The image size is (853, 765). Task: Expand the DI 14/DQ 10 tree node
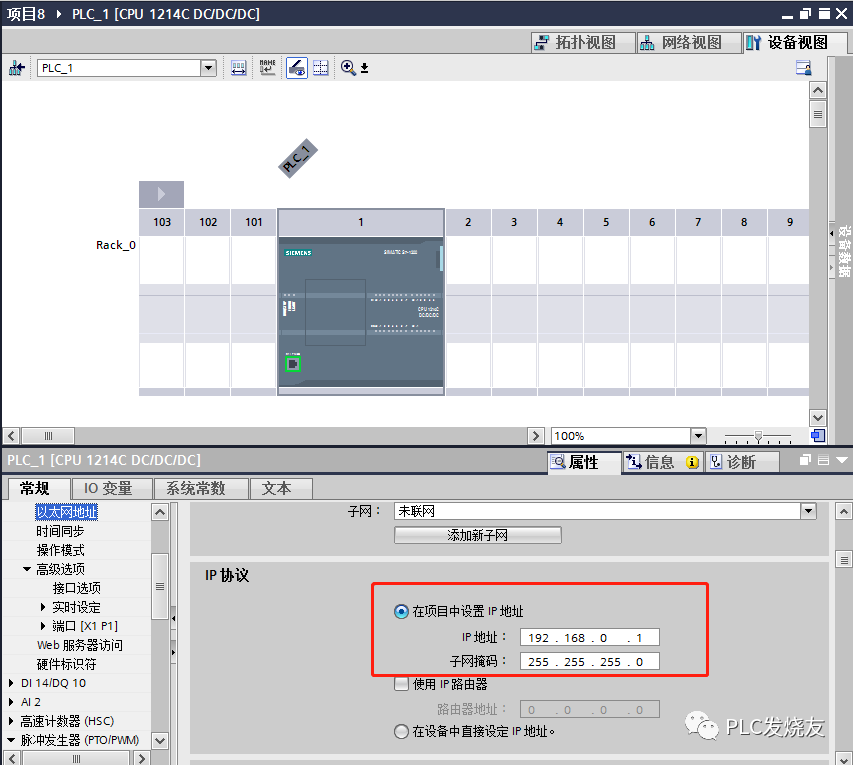[11, 683]
